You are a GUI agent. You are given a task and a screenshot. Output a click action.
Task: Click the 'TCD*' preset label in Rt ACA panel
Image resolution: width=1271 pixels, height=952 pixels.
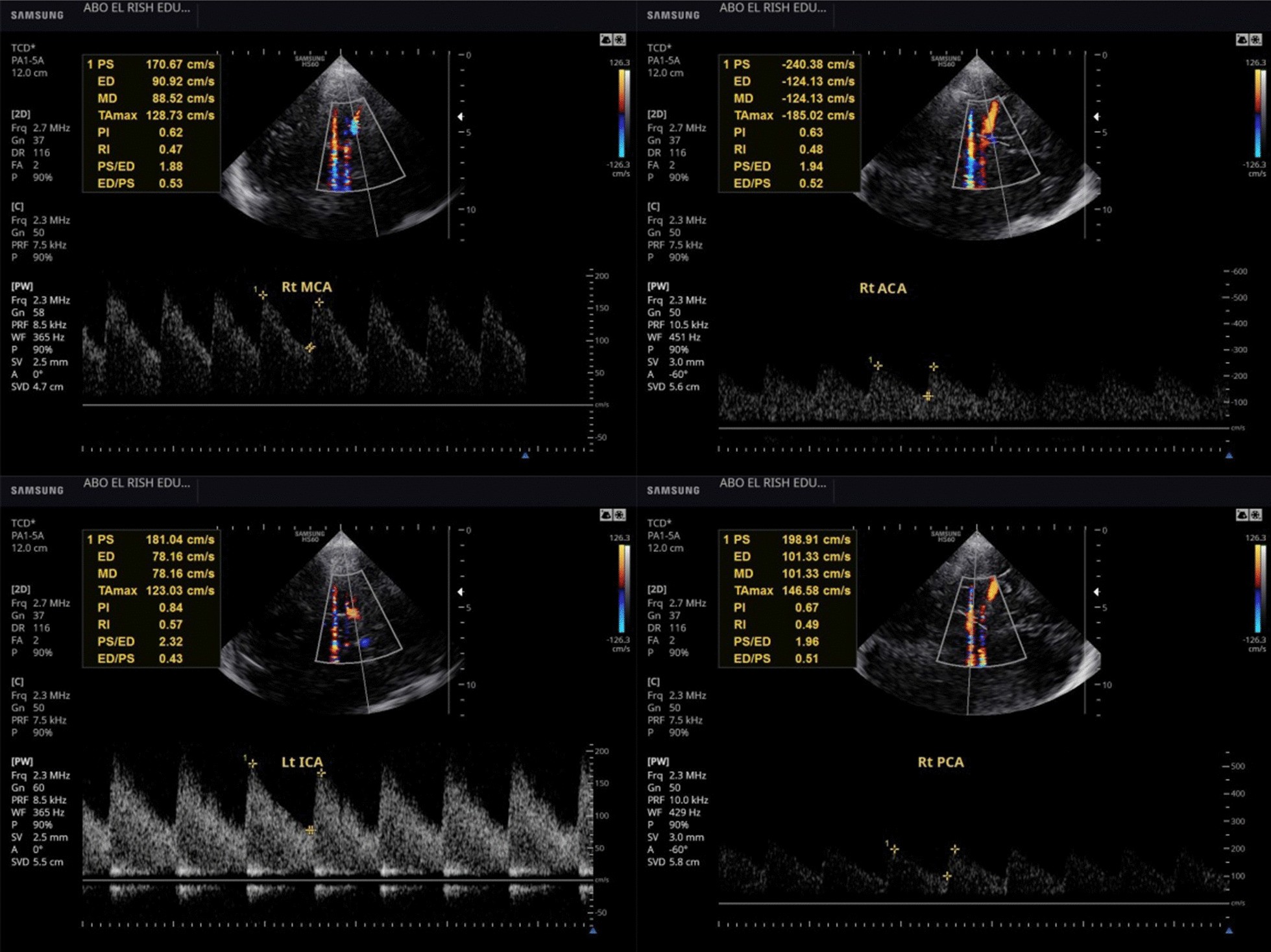(659, 48)
